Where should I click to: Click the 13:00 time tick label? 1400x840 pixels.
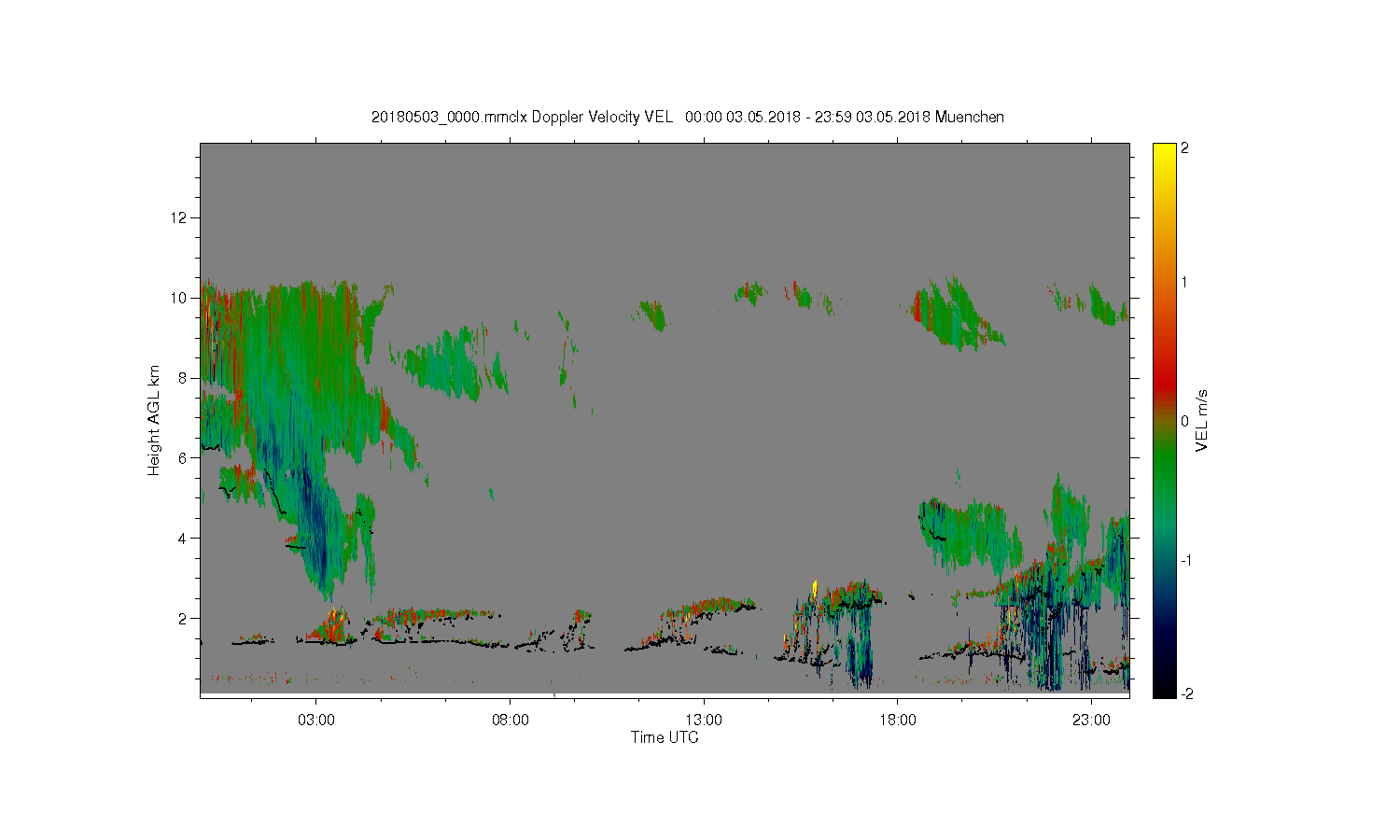704,721
